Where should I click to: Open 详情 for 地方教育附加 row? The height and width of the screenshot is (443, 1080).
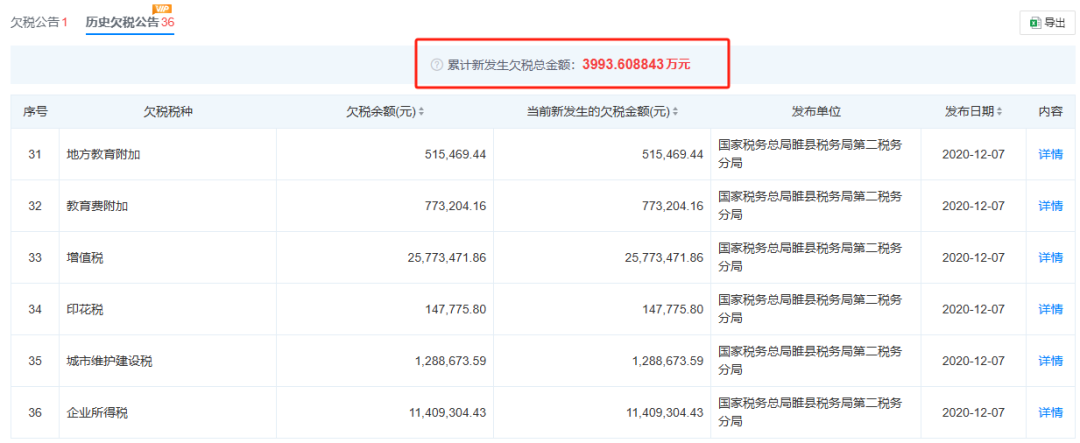(x=1050, y=154)
